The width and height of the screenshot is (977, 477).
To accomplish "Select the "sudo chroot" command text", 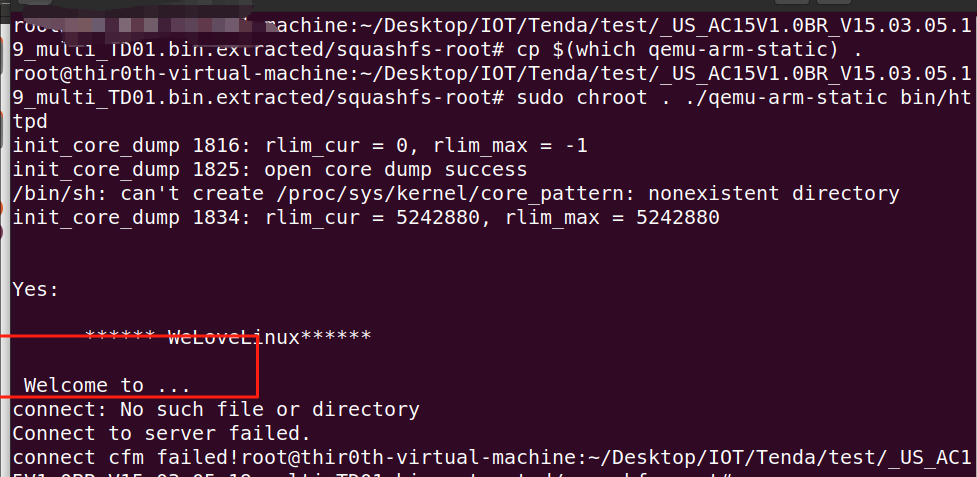I will pos(582,98).
